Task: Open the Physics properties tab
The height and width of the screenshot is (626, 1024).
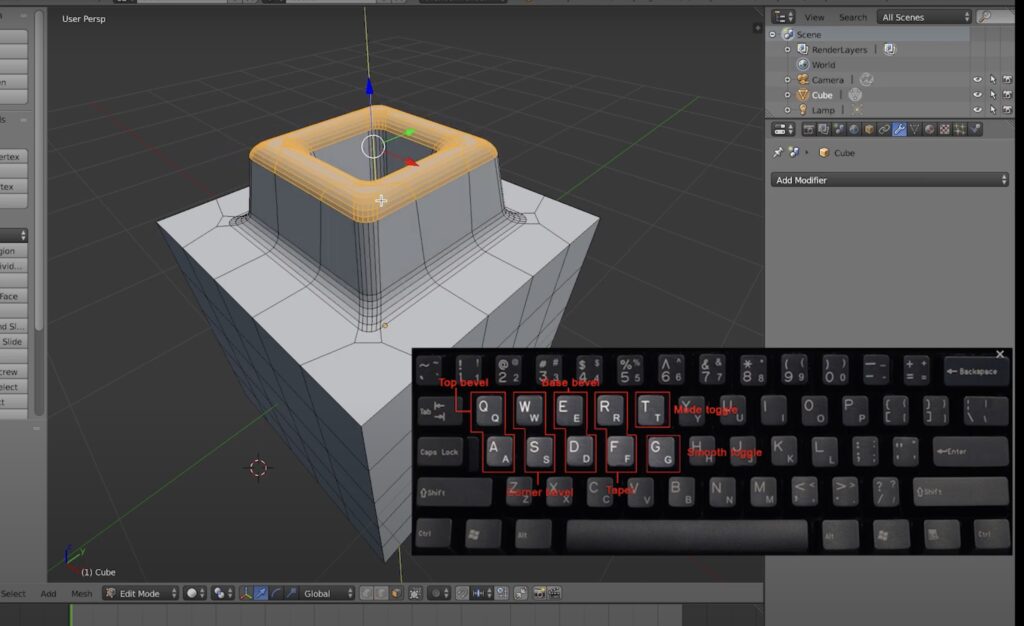Action: [x=975, y=129]
